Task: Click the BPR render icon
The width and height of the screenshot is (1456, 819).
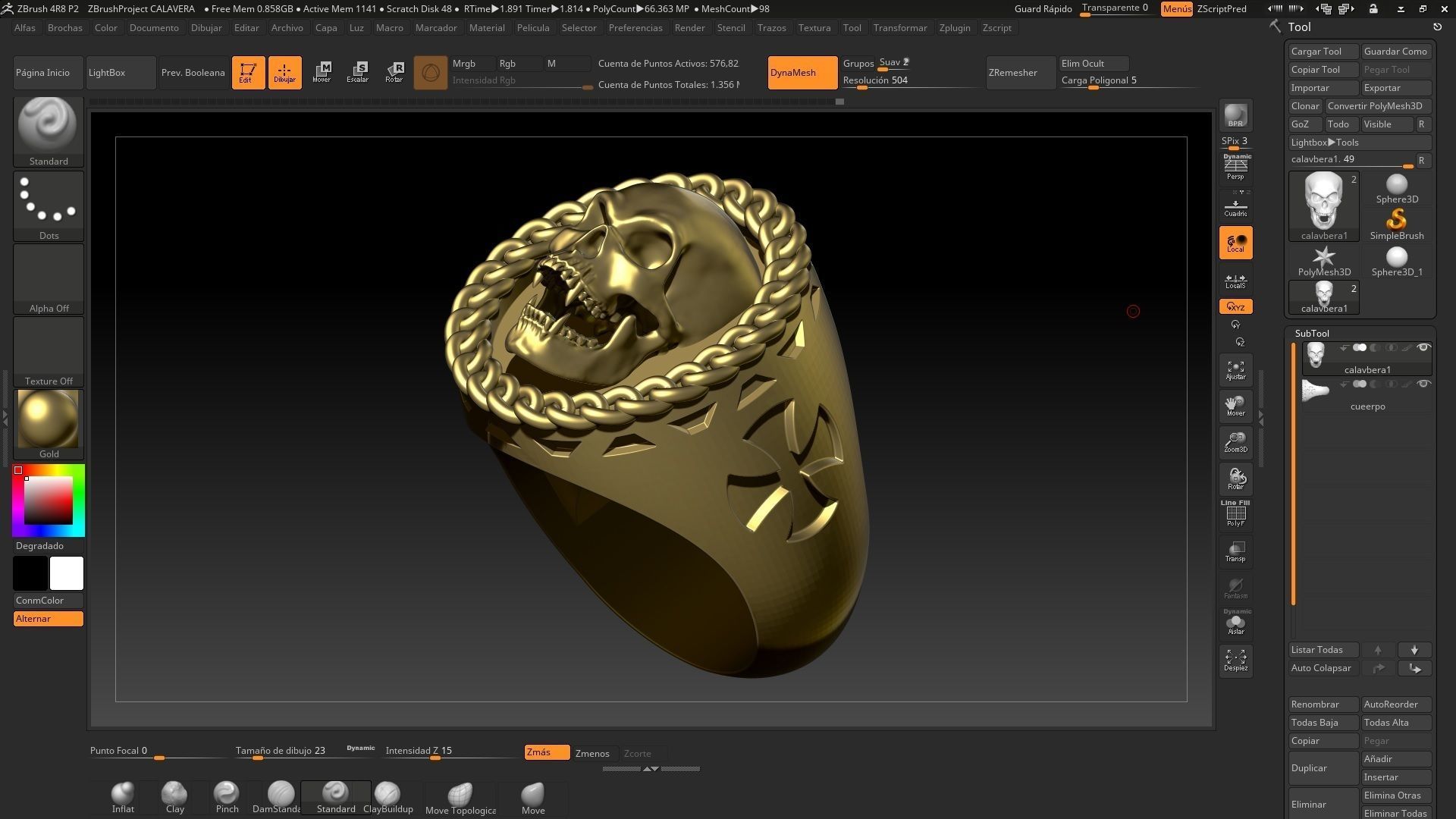Action: (1235, 115)
